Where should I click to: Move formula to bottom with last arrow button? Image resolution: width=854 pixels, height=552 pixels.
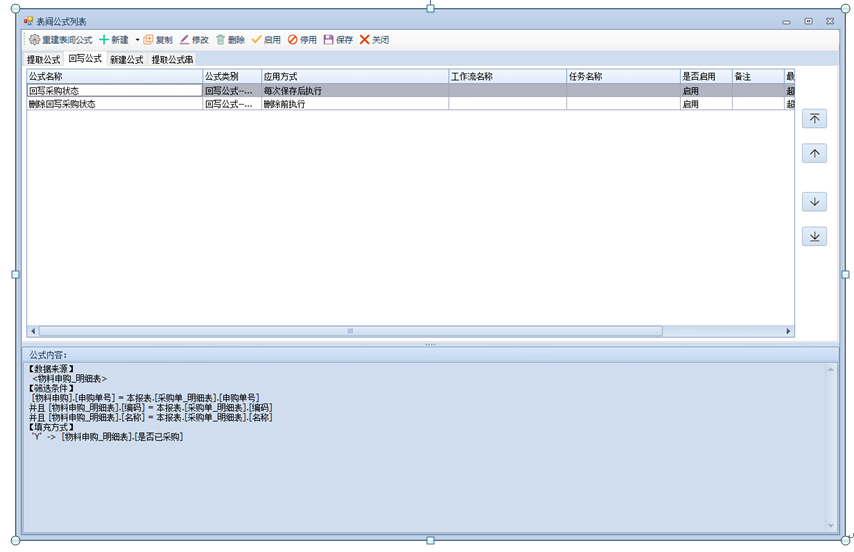[814, 237]
